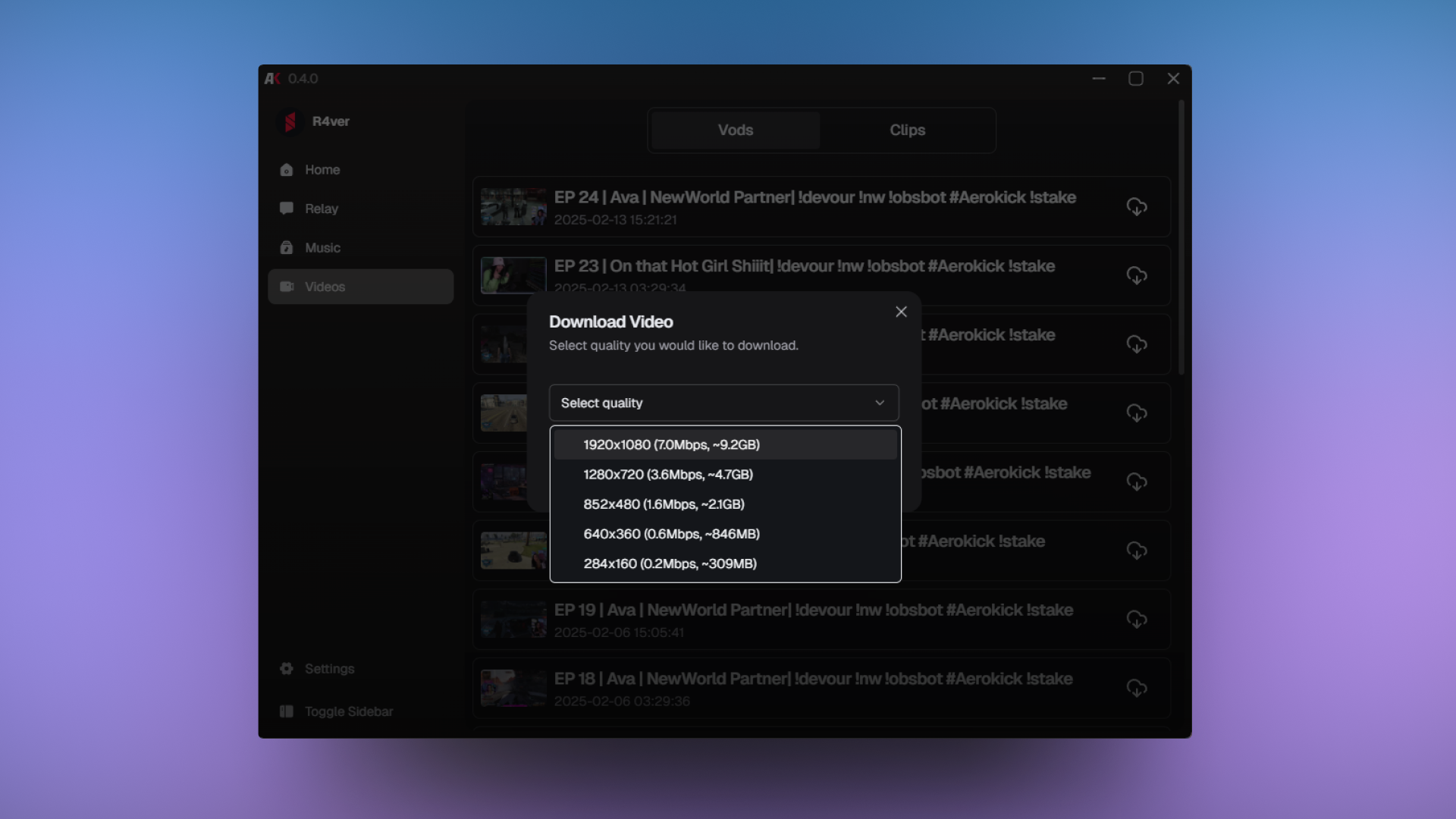
Task: Download EP 24 via its cloud icon
Action: (x=1137, y=206)
